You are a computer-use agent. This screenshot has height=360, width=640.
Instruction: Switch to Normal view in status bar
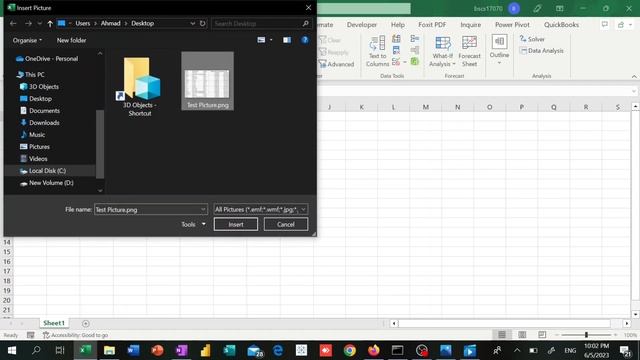point(502,335)
